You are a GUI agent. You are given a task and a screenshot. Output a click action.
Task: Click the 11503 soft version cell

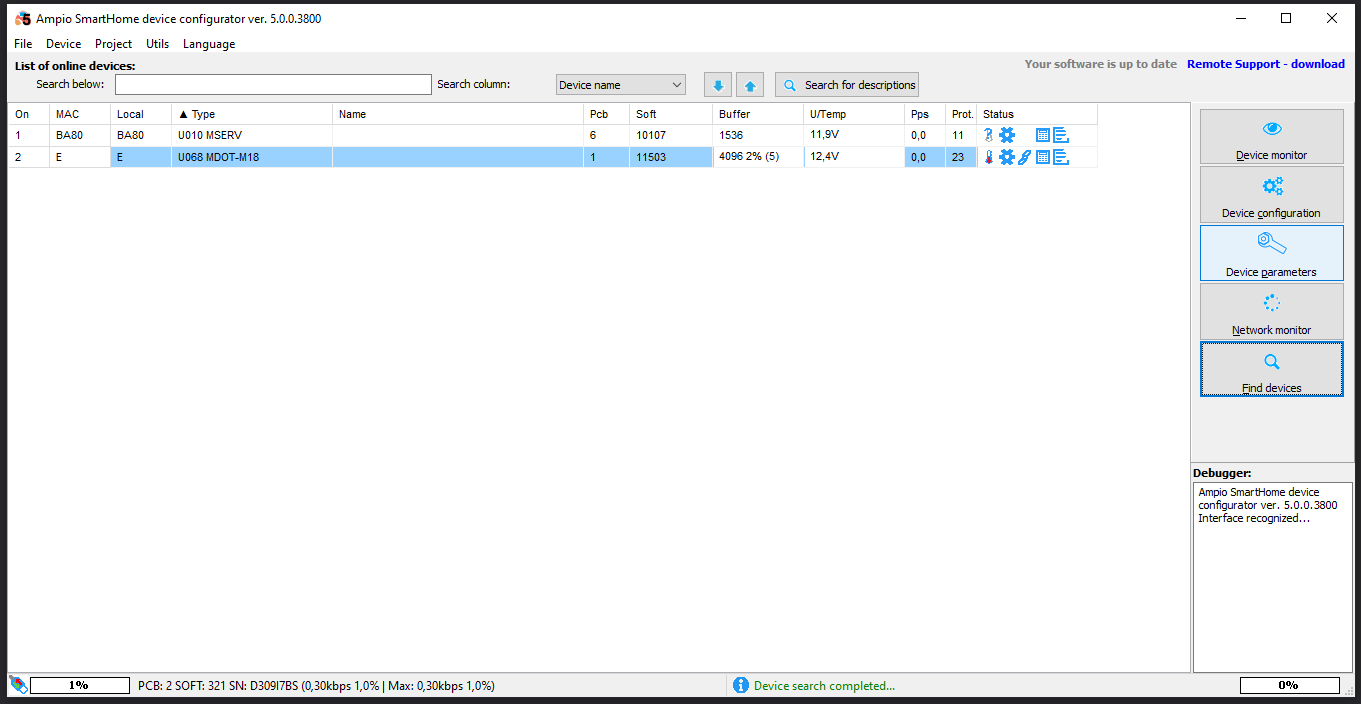[671, 157]
